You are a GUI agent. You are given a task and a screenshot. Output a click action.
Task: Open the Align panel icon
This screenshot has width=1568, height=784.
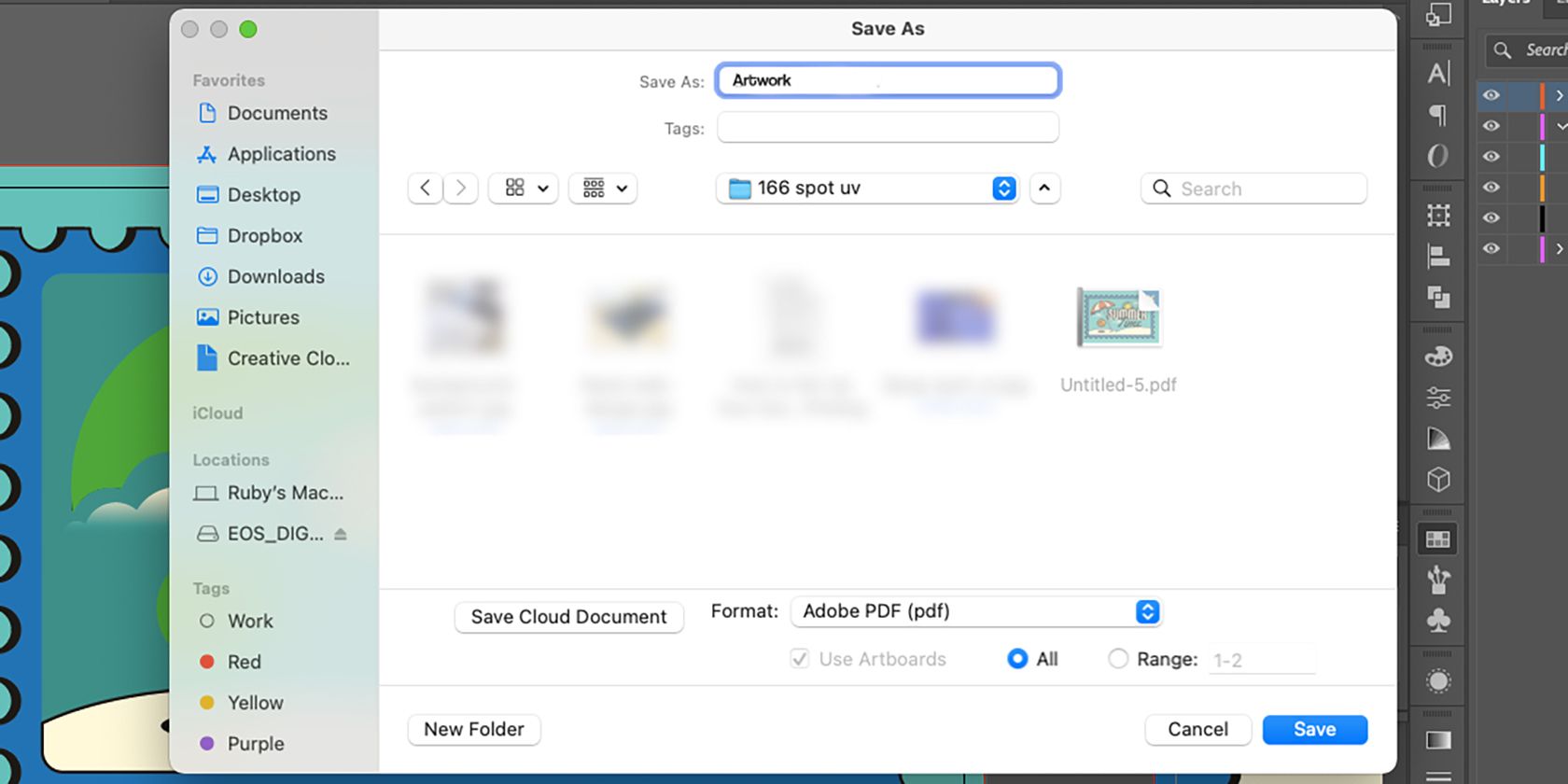[1438, 257]
